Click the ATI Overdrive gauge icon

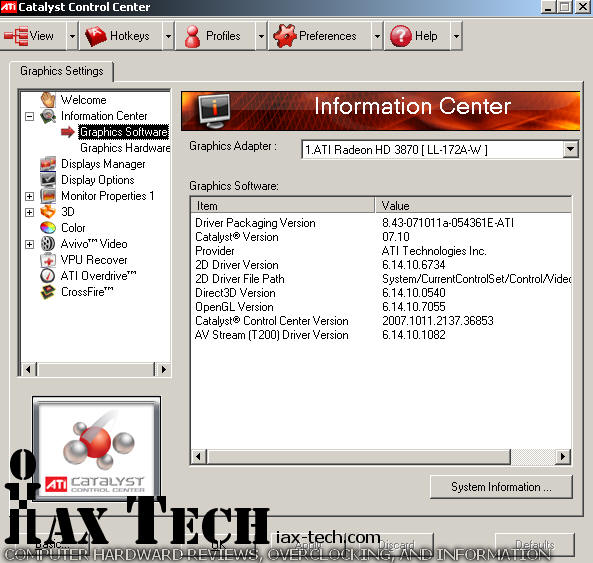click(x=48, y=276)
